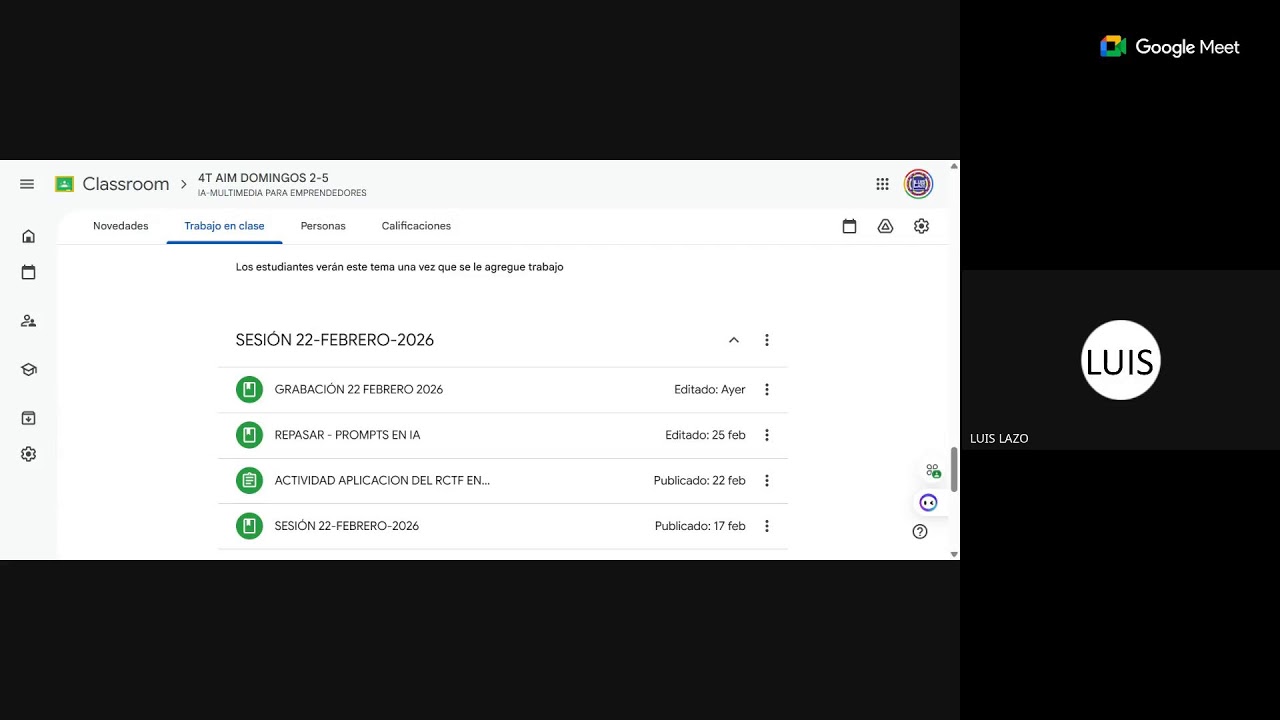Viewport: 1280px width, 720px height.
Task: Go to Home in the left sidebar
Action: point(28,237)
